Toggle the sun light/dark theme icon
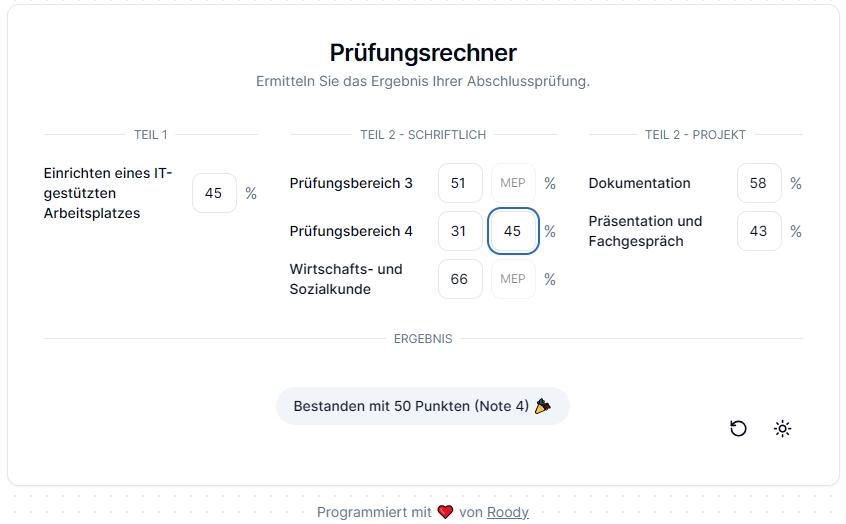 click(782, 428)
